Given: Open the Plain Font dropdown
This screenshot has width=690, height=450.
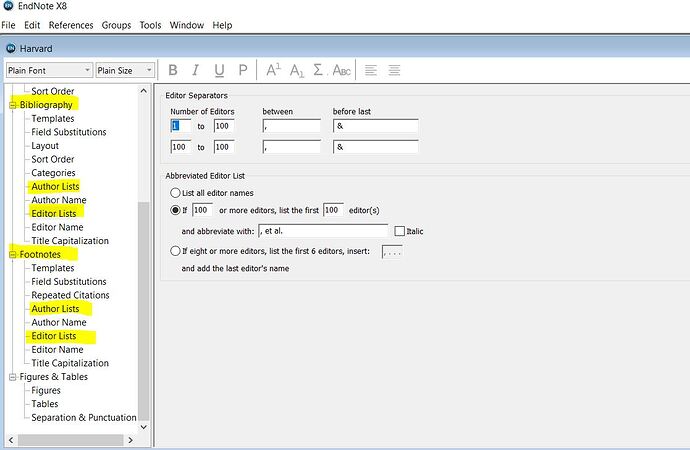Looking at the screenshot, I should point(49,70).
